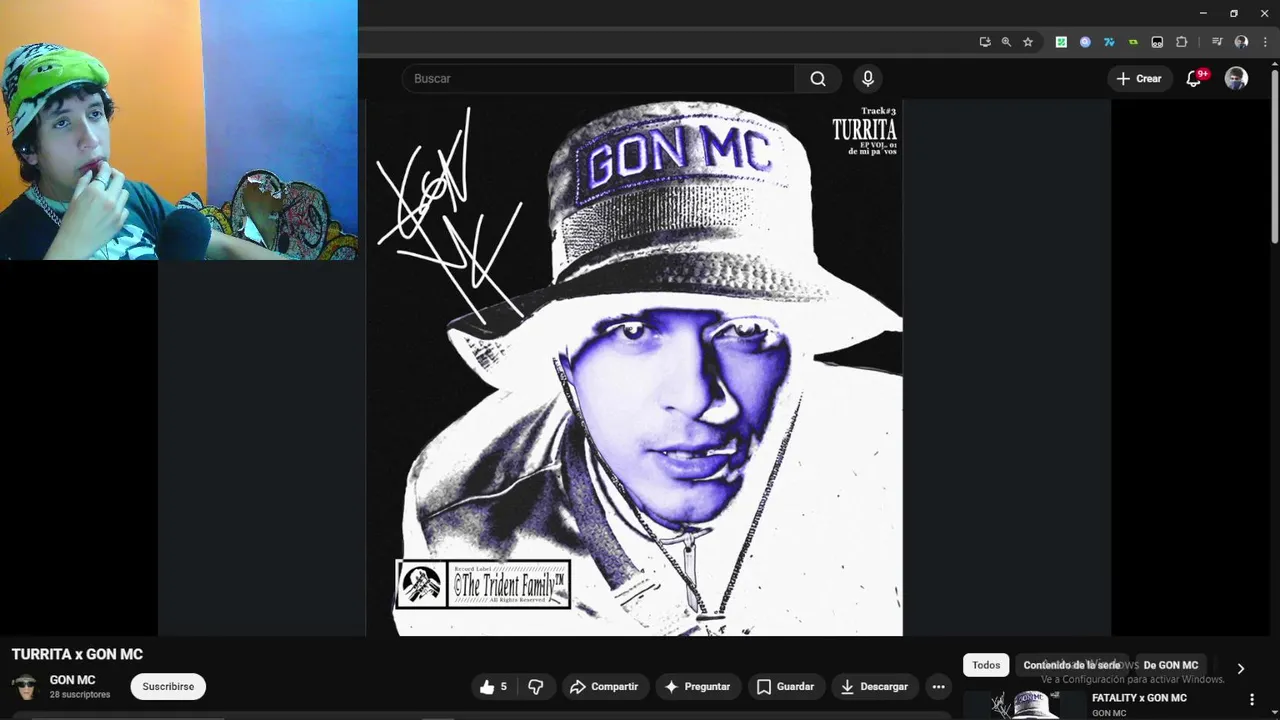
Task: Click the zoom magnifier icon in address bar
Action: pos(1006,42)
